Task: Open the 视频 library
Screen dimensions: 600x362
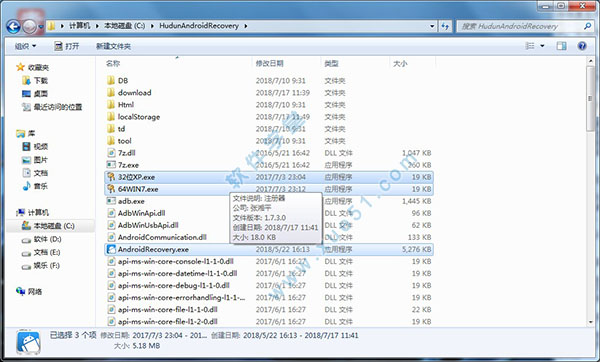Action: (x=35, y=146)
